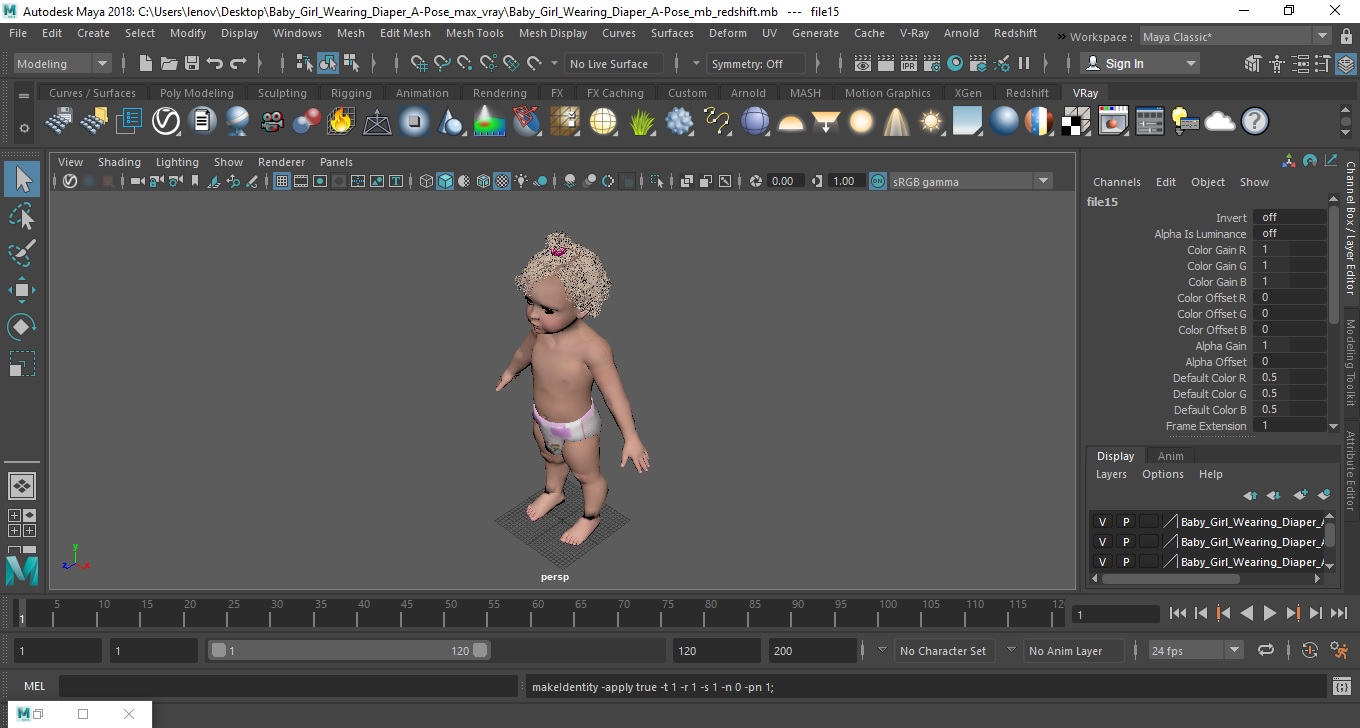
Task: Create a V-Ray dome light from the shelf
Action: pos(791,122)
